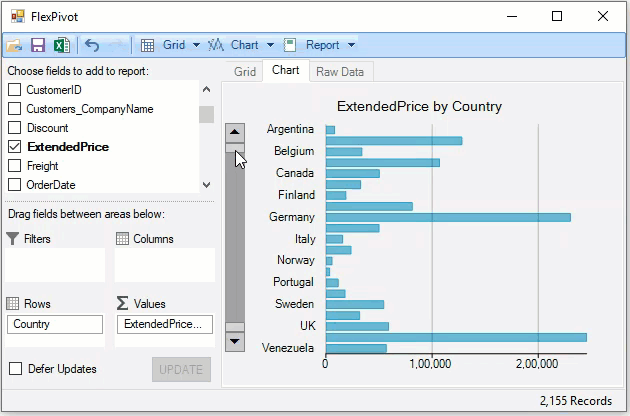Open the Grid dropdown arrow

coord(197,45)
